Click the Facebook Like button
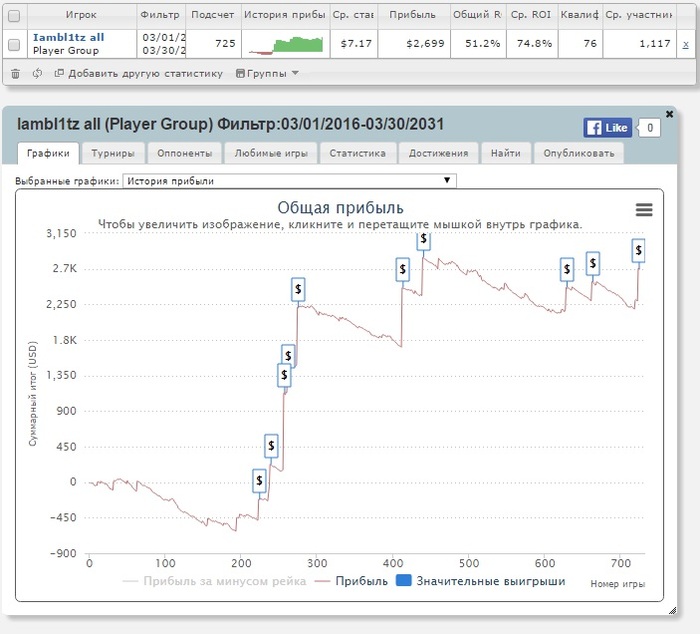The width and height of the screenshot is (700, 634). 608,128
